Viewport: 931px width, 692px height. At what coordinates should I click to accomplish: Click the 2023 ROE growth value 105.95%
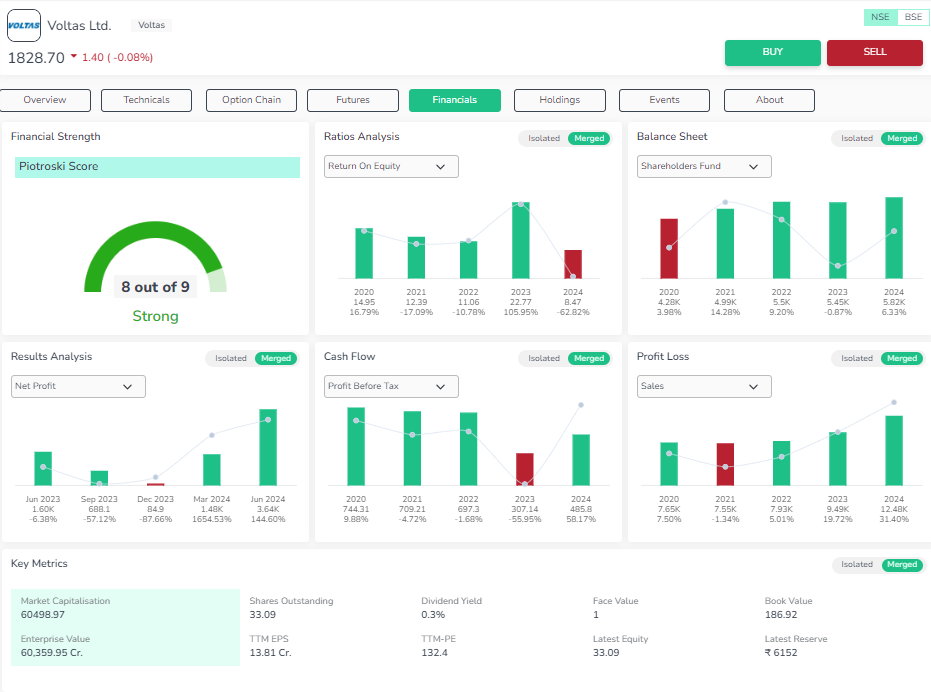click(x=521, y=312)
